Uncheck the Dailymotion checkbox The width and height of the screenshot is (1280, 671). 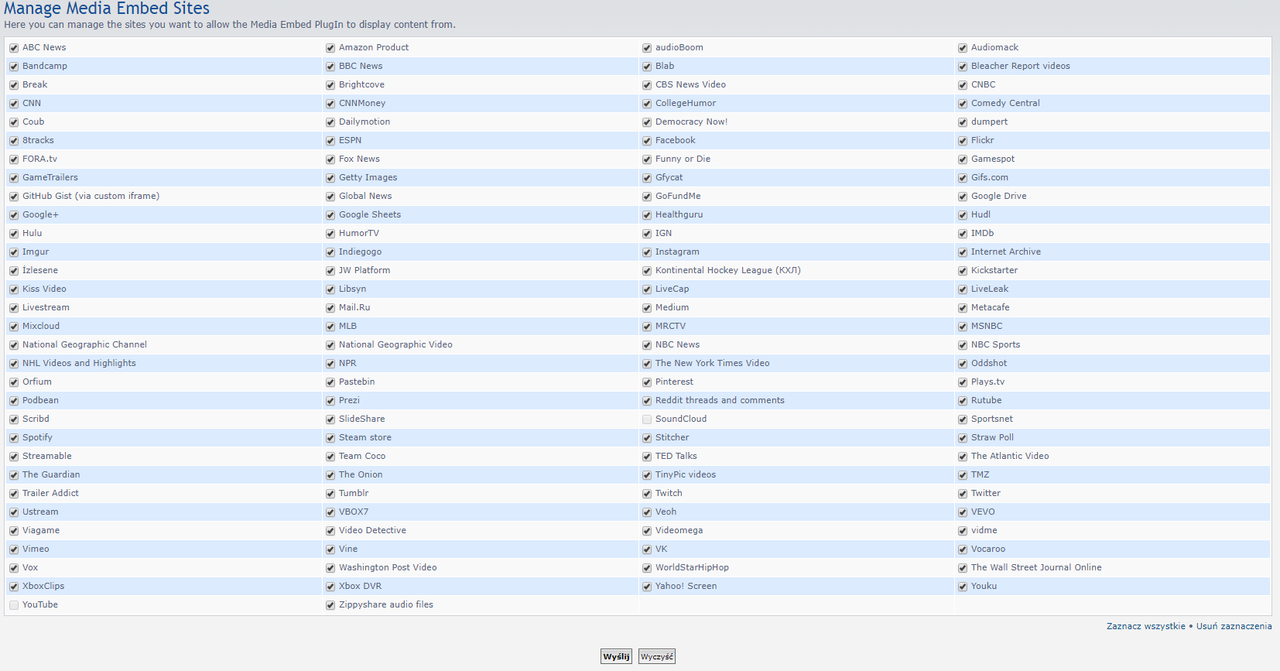[330, 122]
